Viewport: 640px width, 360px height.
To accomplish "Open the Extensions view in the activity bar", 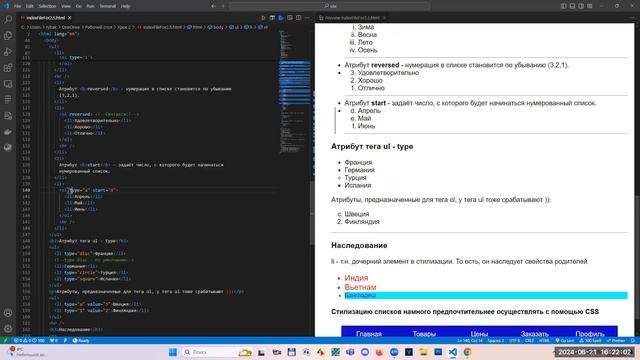I will click(x=8, y=68).
